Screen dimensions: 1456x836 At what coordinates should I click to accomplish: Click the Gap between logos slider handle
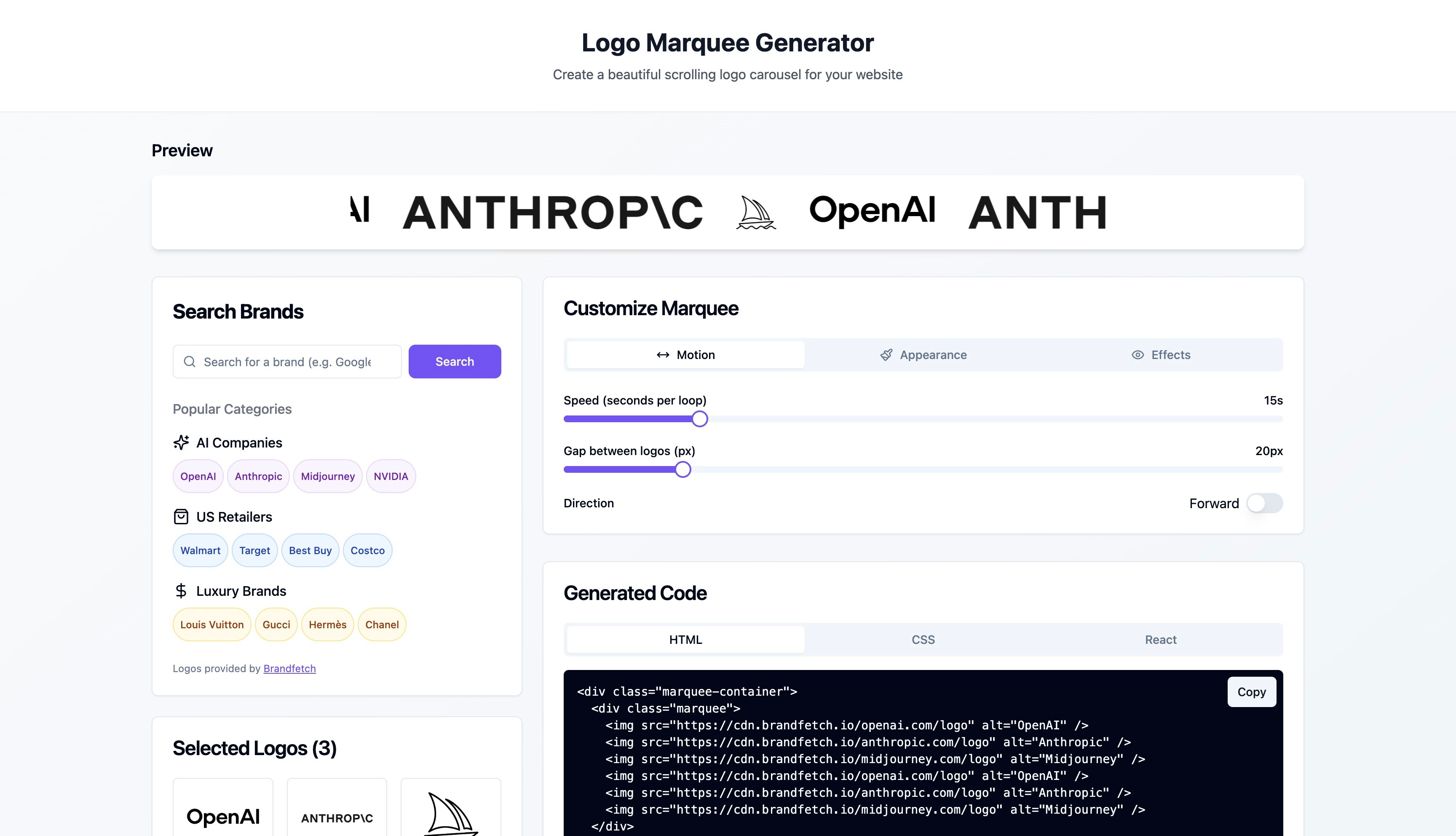coord(682,470)
